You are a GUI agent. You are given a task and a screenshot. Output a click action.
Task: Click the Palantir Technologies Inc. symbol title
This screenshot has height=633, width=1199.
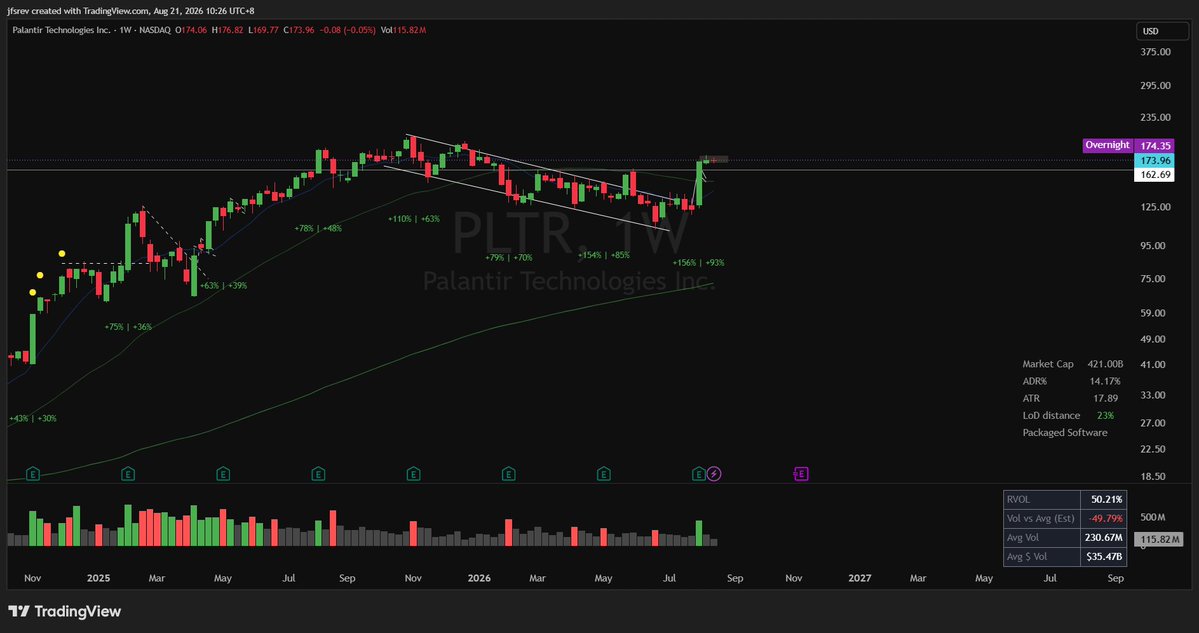(x=60, y=30)
